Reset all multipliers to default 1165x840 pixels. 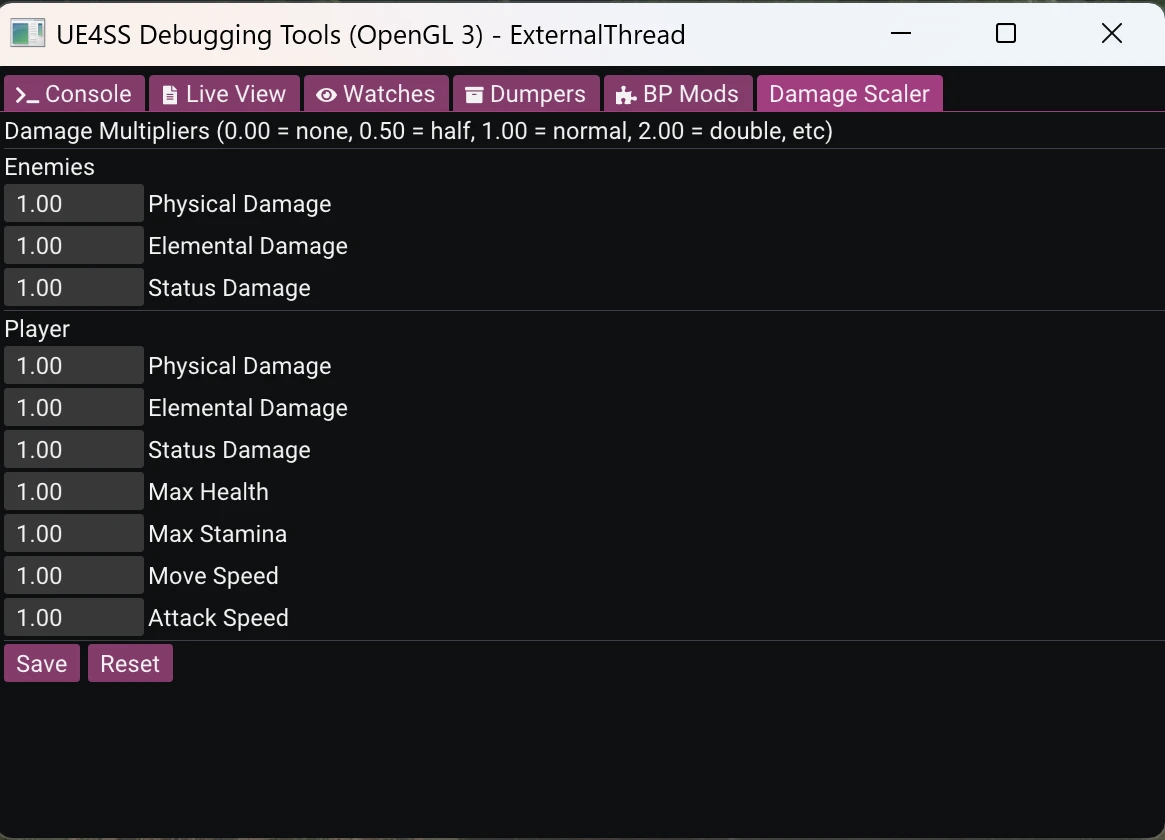coord(130,663)
